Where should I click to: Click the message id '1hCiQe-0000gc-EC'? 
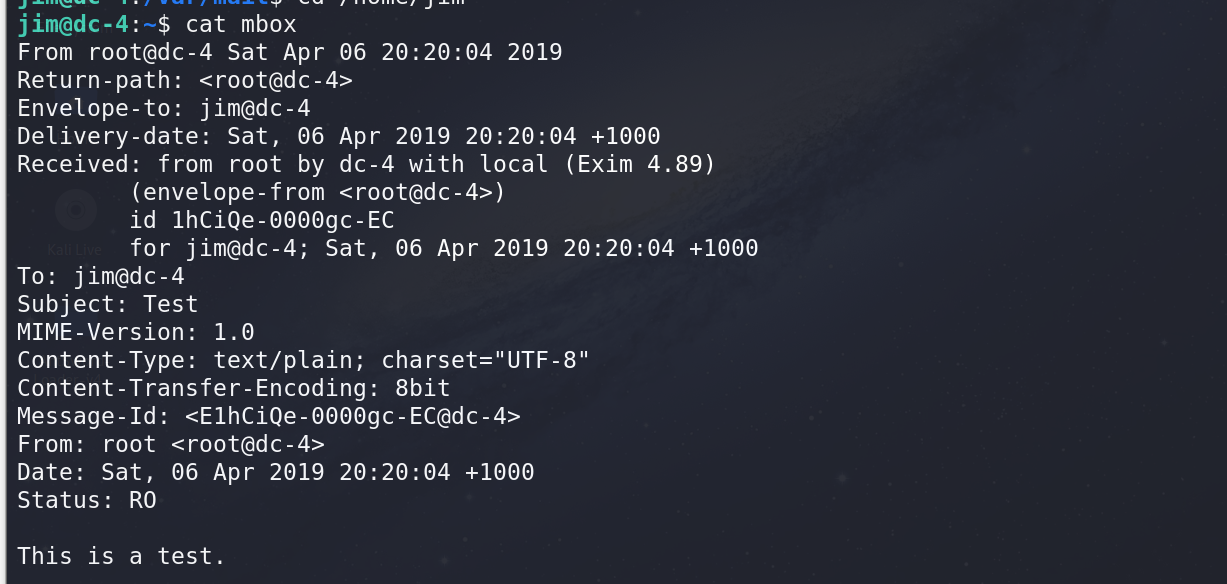[283, 220]
